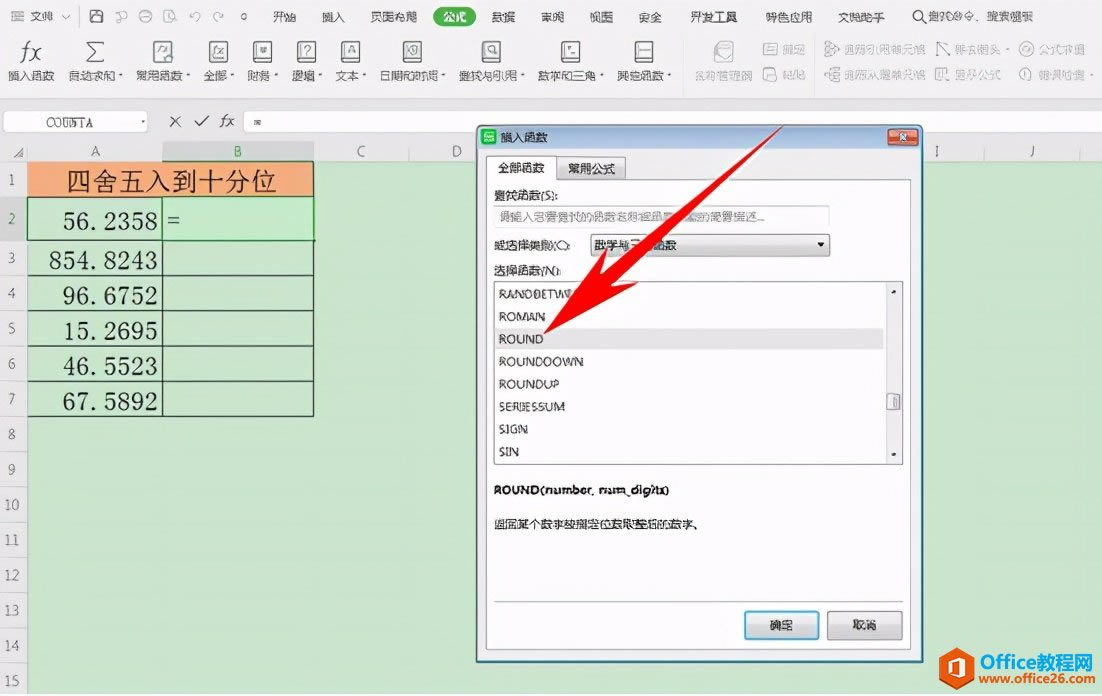
Task: Switch to the Home (开始) ribbon tab
Action: (284, 17)
